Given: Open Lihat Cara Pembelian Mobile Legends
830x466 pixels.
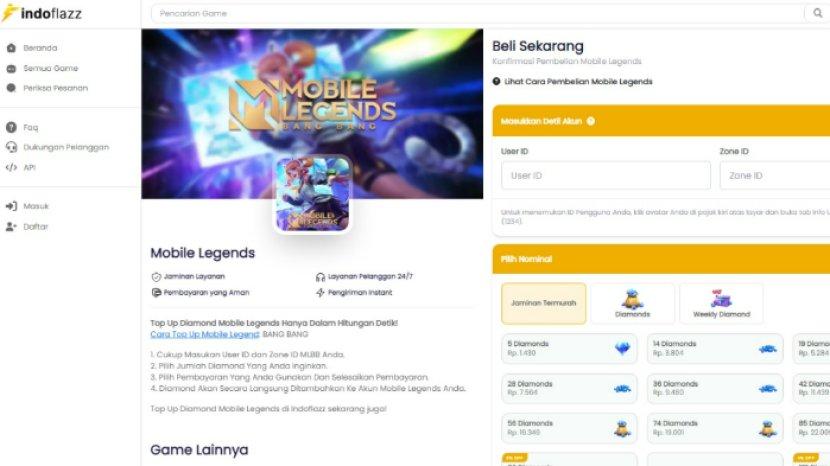Looking at the screenshot, I should [x=578, y=82].
